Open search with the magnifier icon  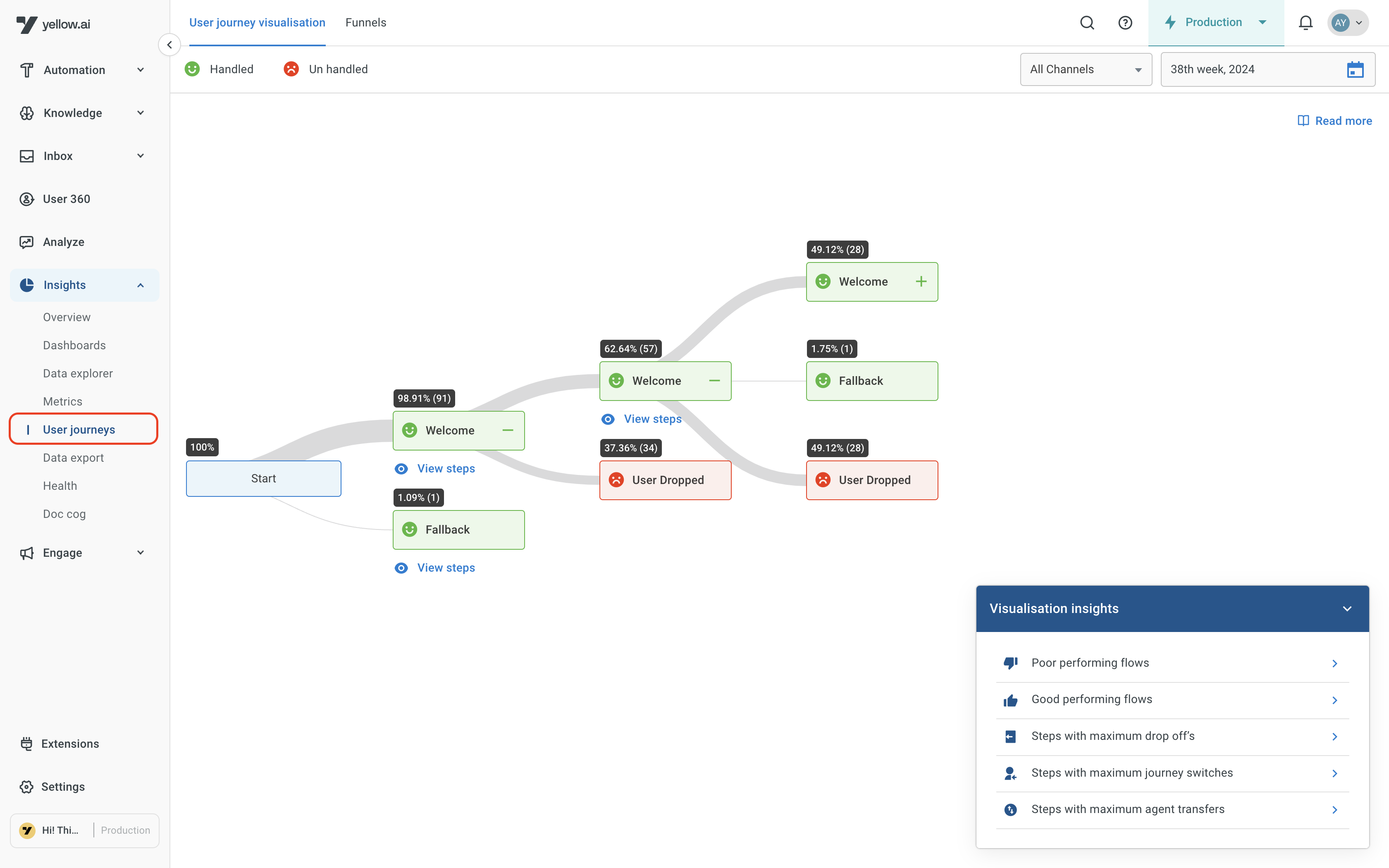(1087, 23)
